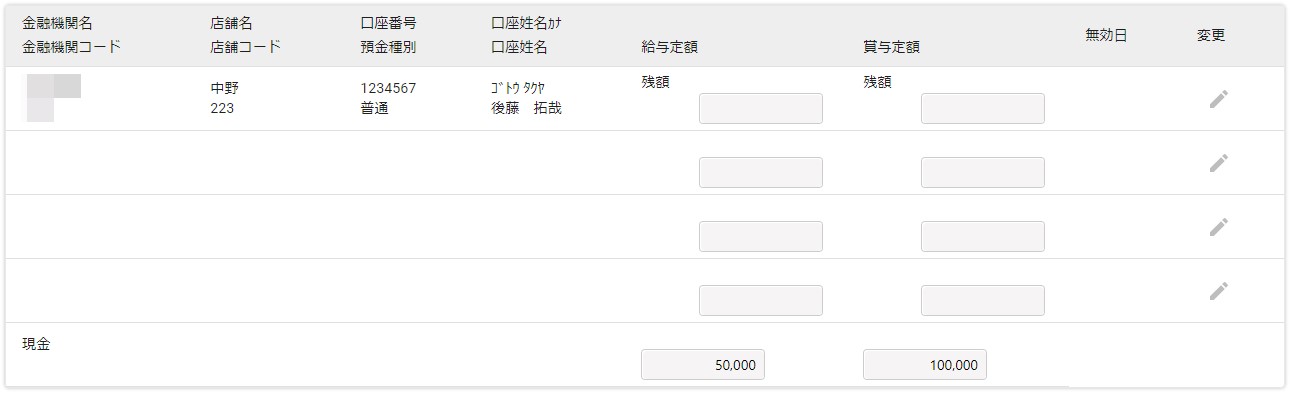Click the third row's 賞与定額 input box
Screen dimensions: 1293x395
[x=983, y=236]
